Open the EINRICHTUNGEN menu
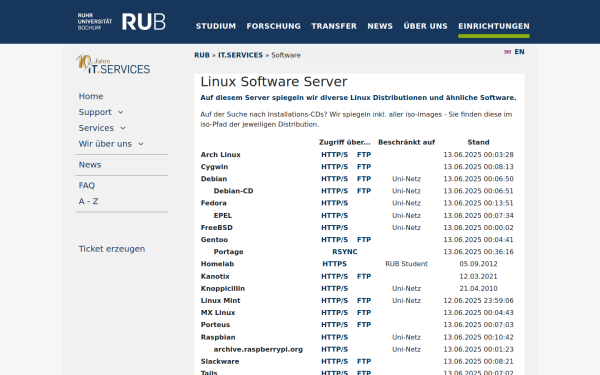The height and width of the screenshot is (375, 600). point(494,26)
